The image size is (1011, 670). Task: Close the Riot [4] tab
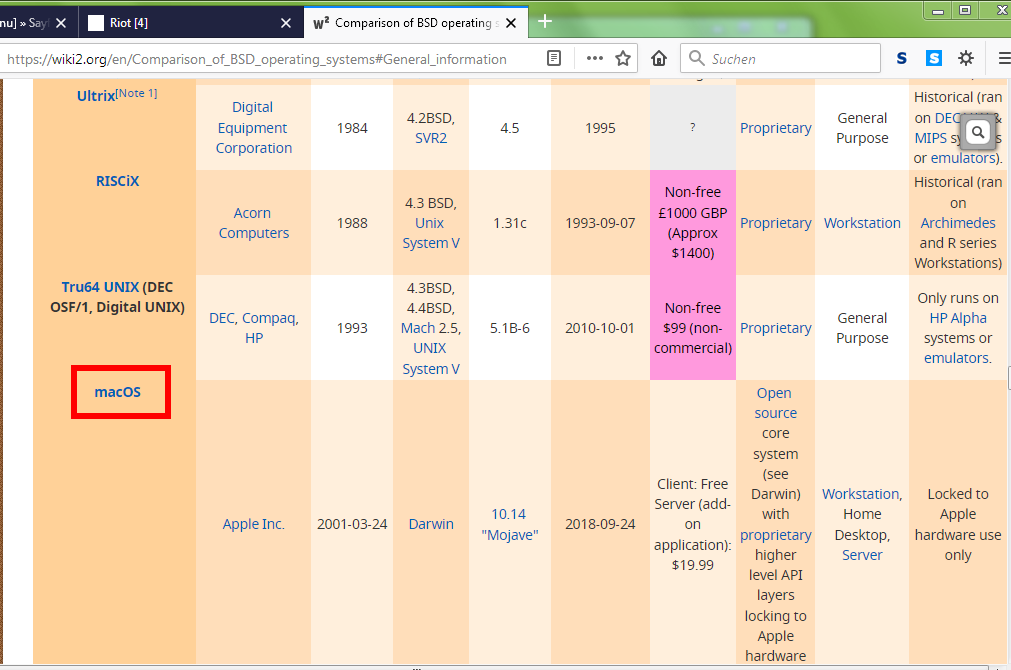286,23
